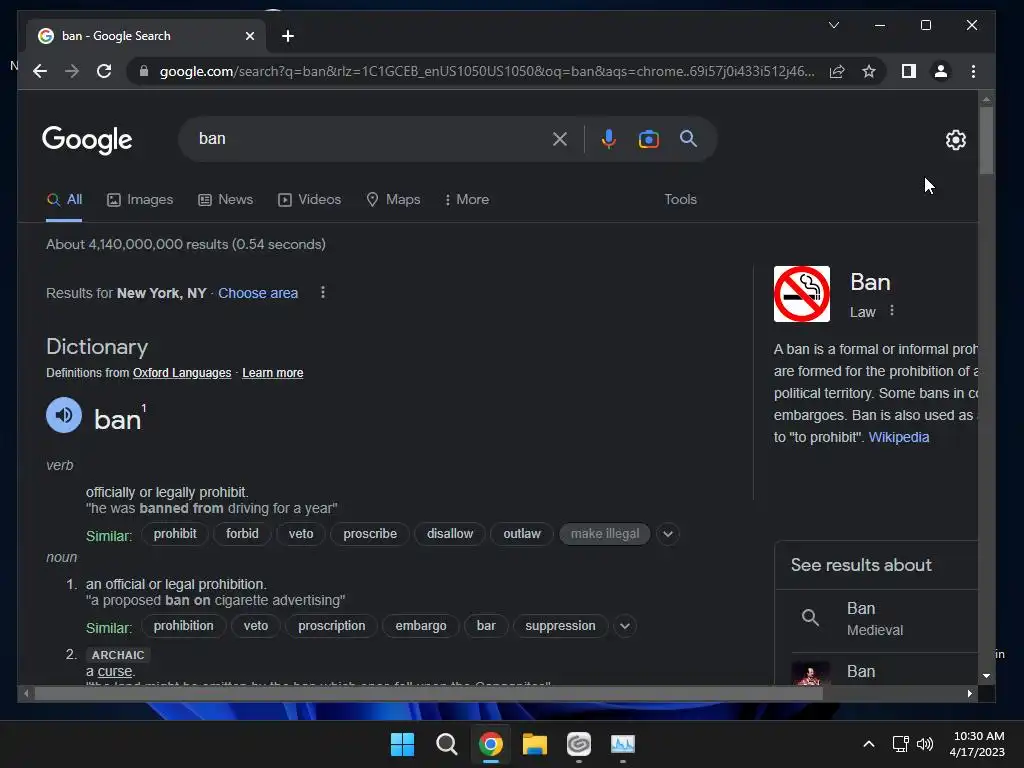Image resolution: width=1024 pixels, height=768 pixels.
Task: Open the options menu next to Law
Action: (x=891, y=311)
